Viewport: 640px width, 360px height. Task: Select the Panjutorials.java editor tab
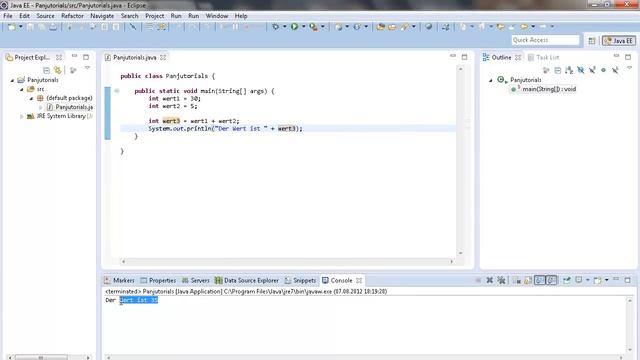[x=134, y=58]
